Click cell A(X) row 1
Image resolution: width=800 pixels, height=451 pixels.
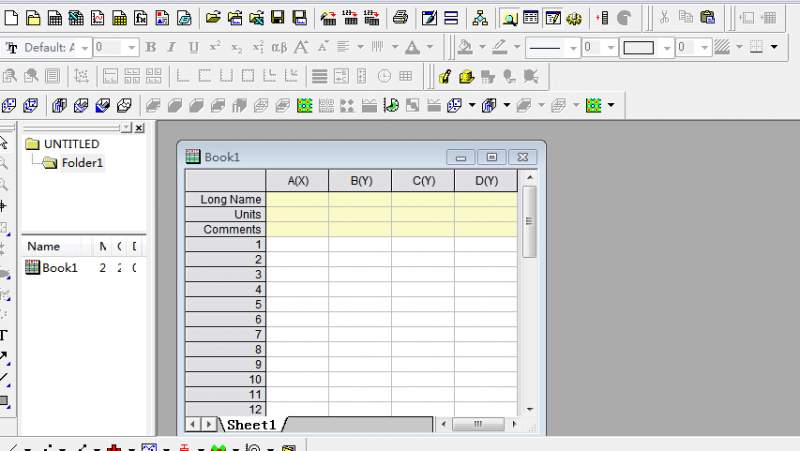(x=297, y=244)
